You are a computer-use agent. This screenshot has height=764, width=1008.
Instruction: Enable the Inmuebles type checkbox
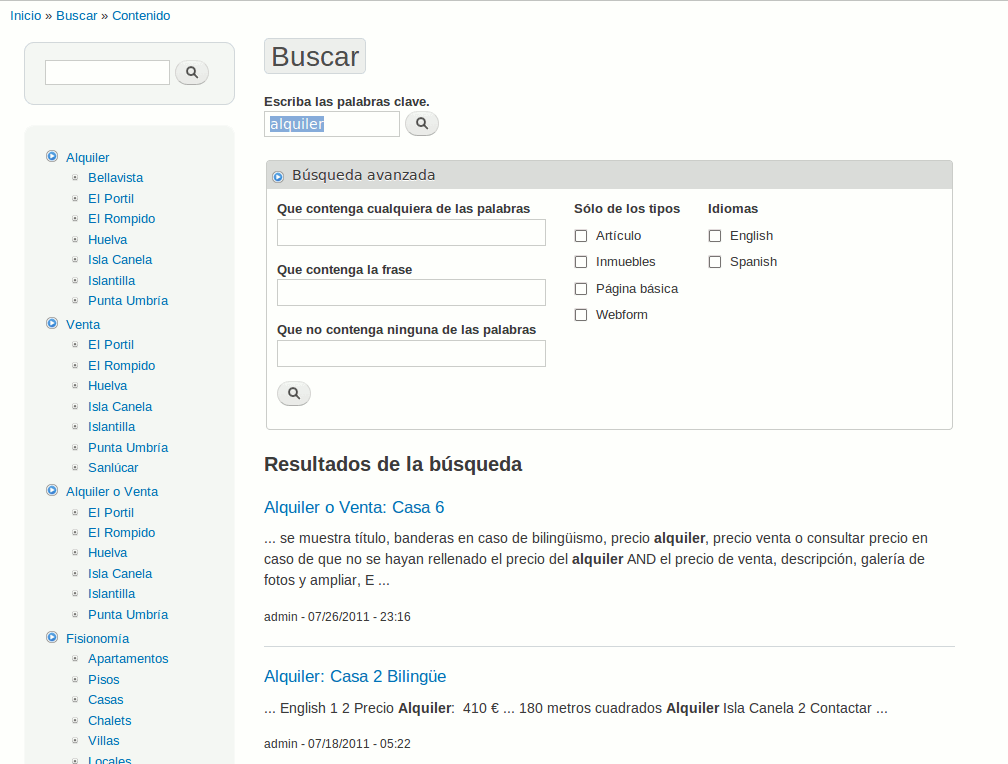point(581,262)
